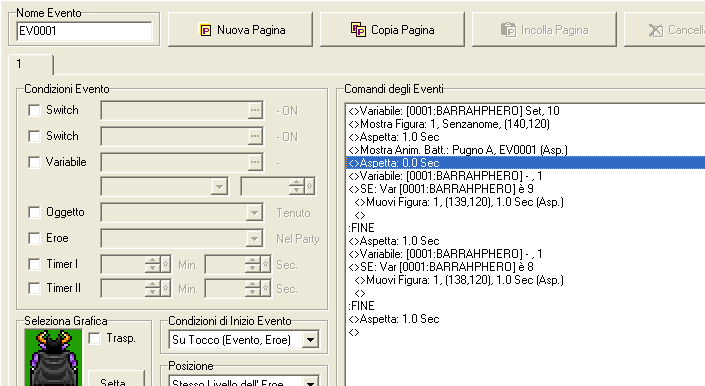The image size is (705, 386).
Task: Open the first Switch selector ellipsis button
Action: click(x=255, y=111)
